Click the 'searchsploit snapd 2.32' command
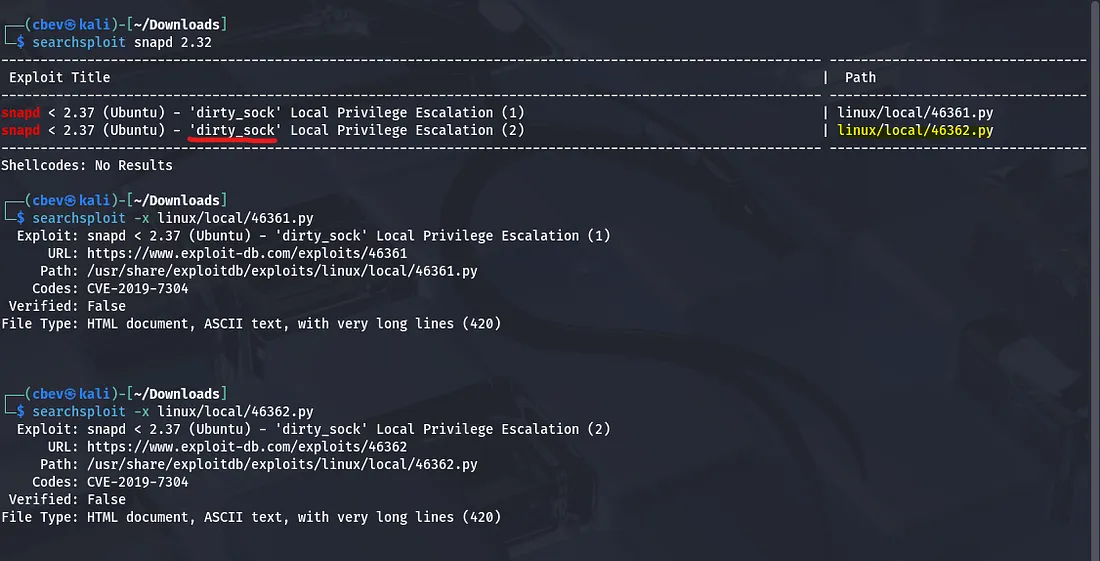Viewport: 1100px width, 561px height. [x=122, y=43]
